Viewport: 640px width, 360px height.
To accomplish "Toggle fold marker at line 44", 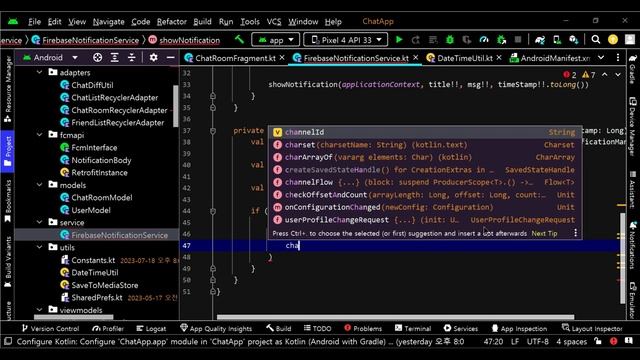I will (213, 211).
